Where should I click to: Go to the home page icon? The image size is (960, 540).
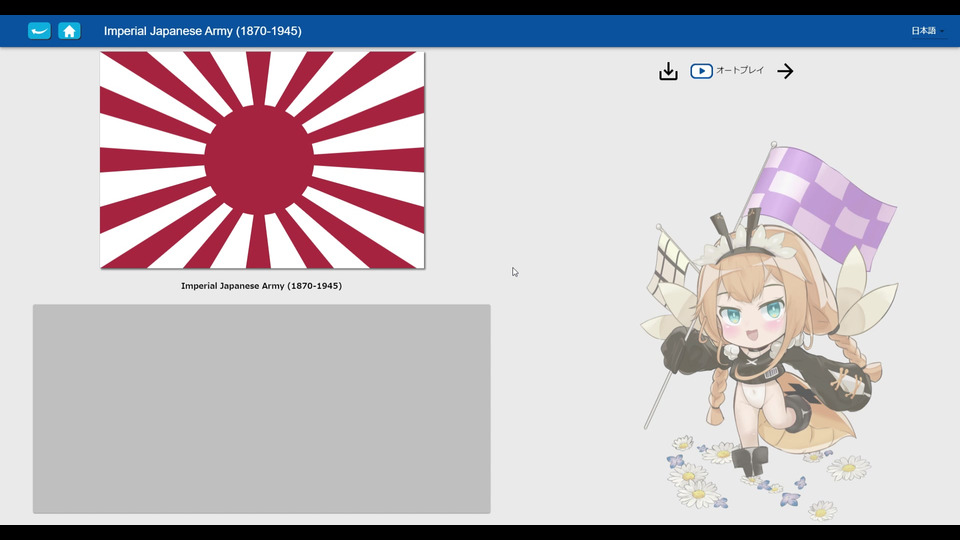tap(69, 31)
